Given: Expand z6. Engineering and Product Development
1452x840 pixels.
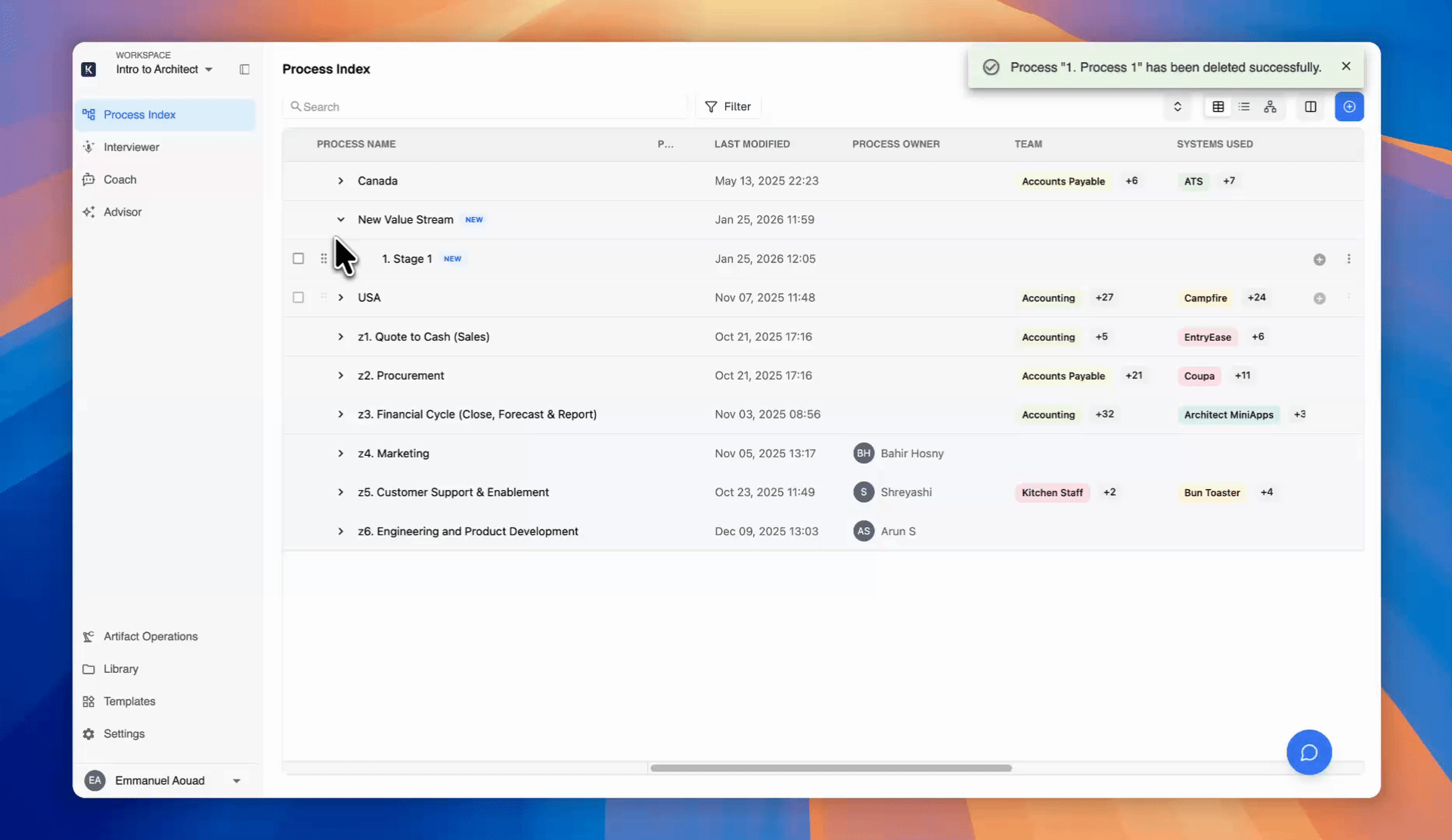Looking at the screenshot, I should [x=340, y=532].
